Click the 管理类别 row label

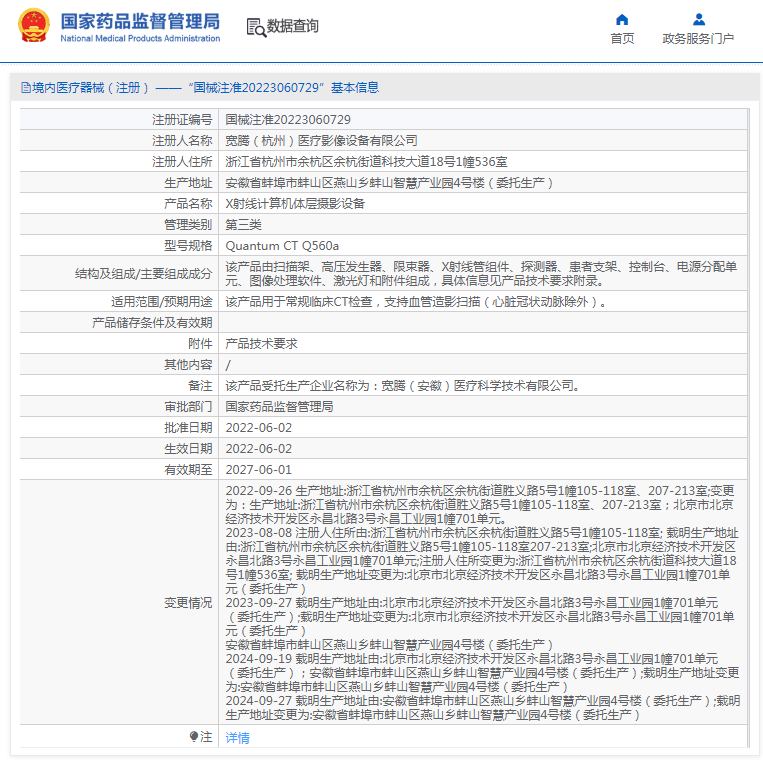[x=188, y=224]
